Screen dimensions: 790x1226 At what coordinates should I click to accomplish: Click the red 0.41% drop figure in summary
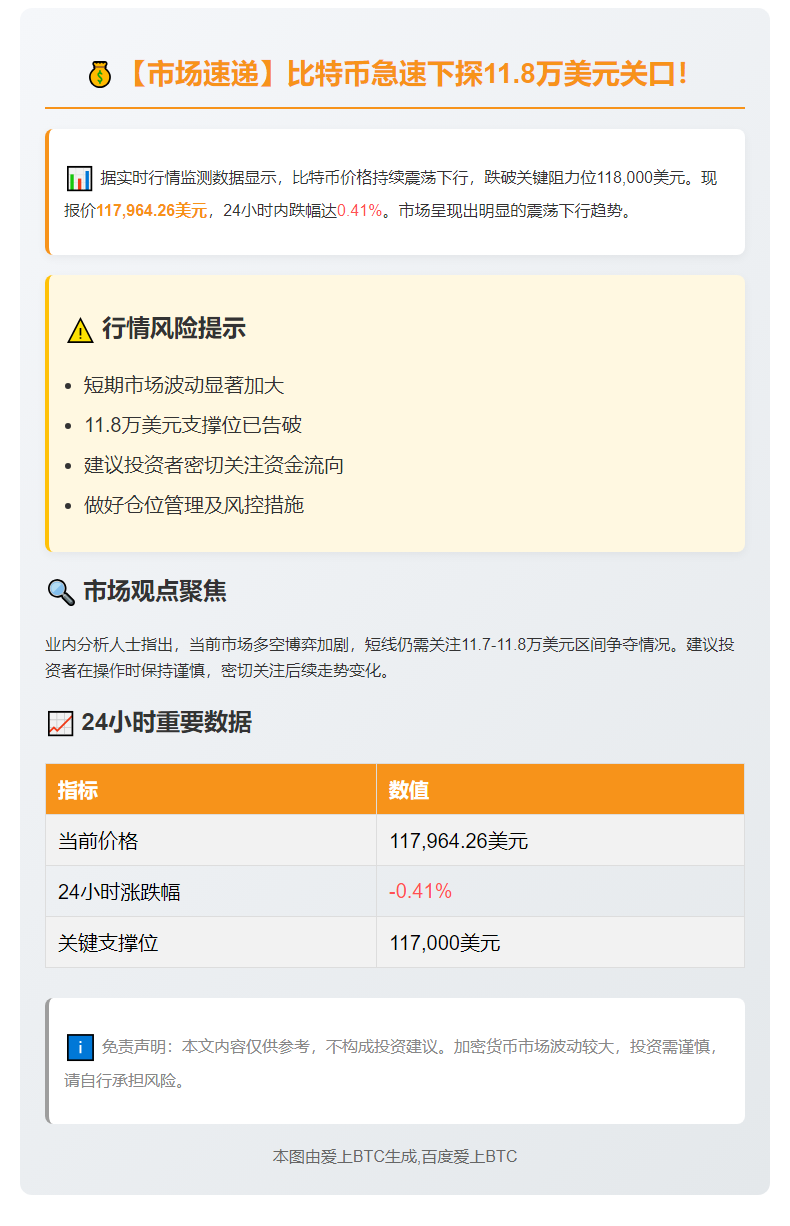click(360, 211)
